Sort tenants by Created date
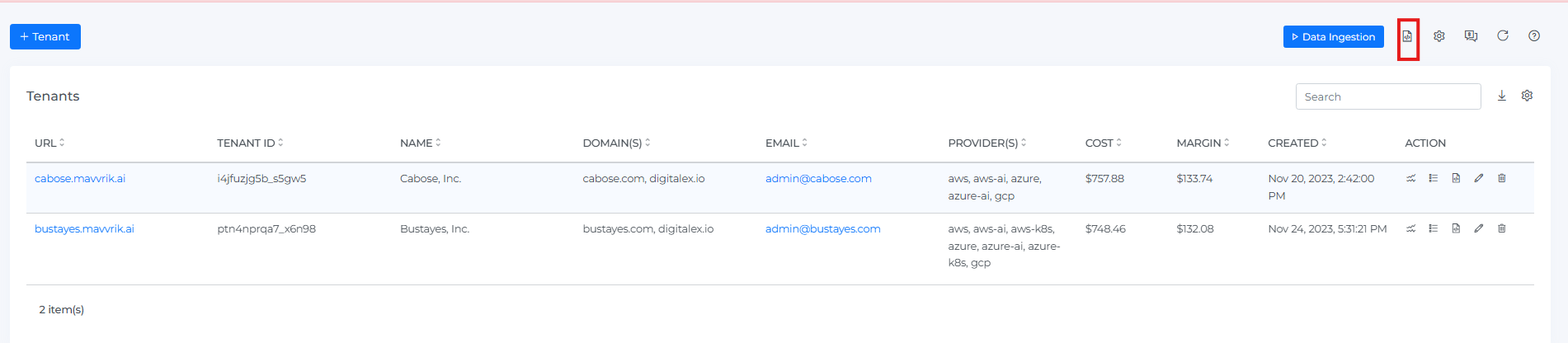The image size is (1568, 343). click(x=1297, y=143)
